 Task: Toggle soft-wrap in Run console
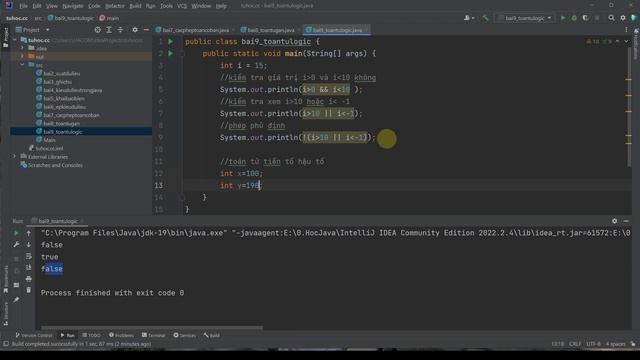click(x=29, y=256)
